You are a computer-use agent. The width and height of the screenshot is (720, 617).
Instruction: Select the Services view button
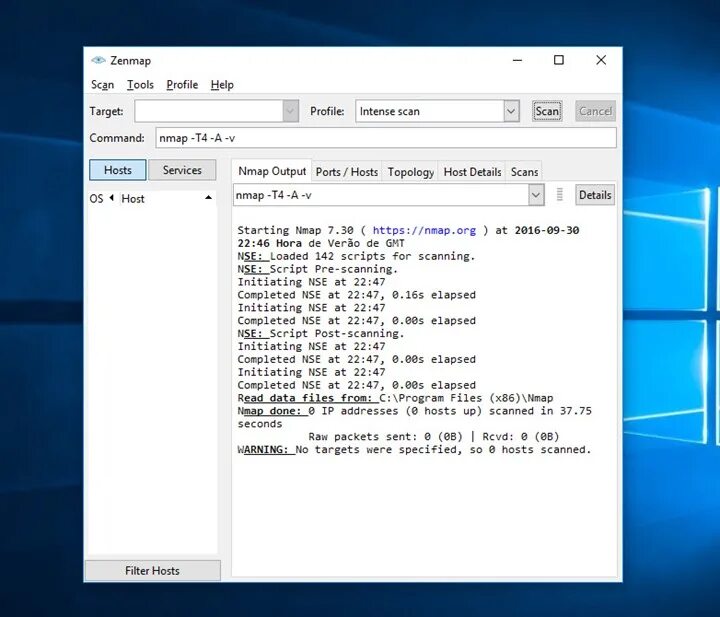click(x=182, y=170)
